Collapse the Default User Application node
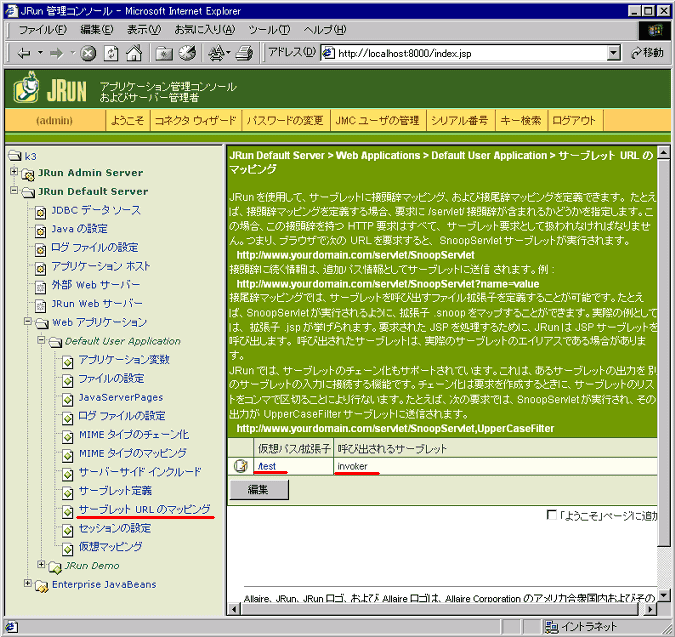This screenshot has width=675, height=637. pos(41,340)
